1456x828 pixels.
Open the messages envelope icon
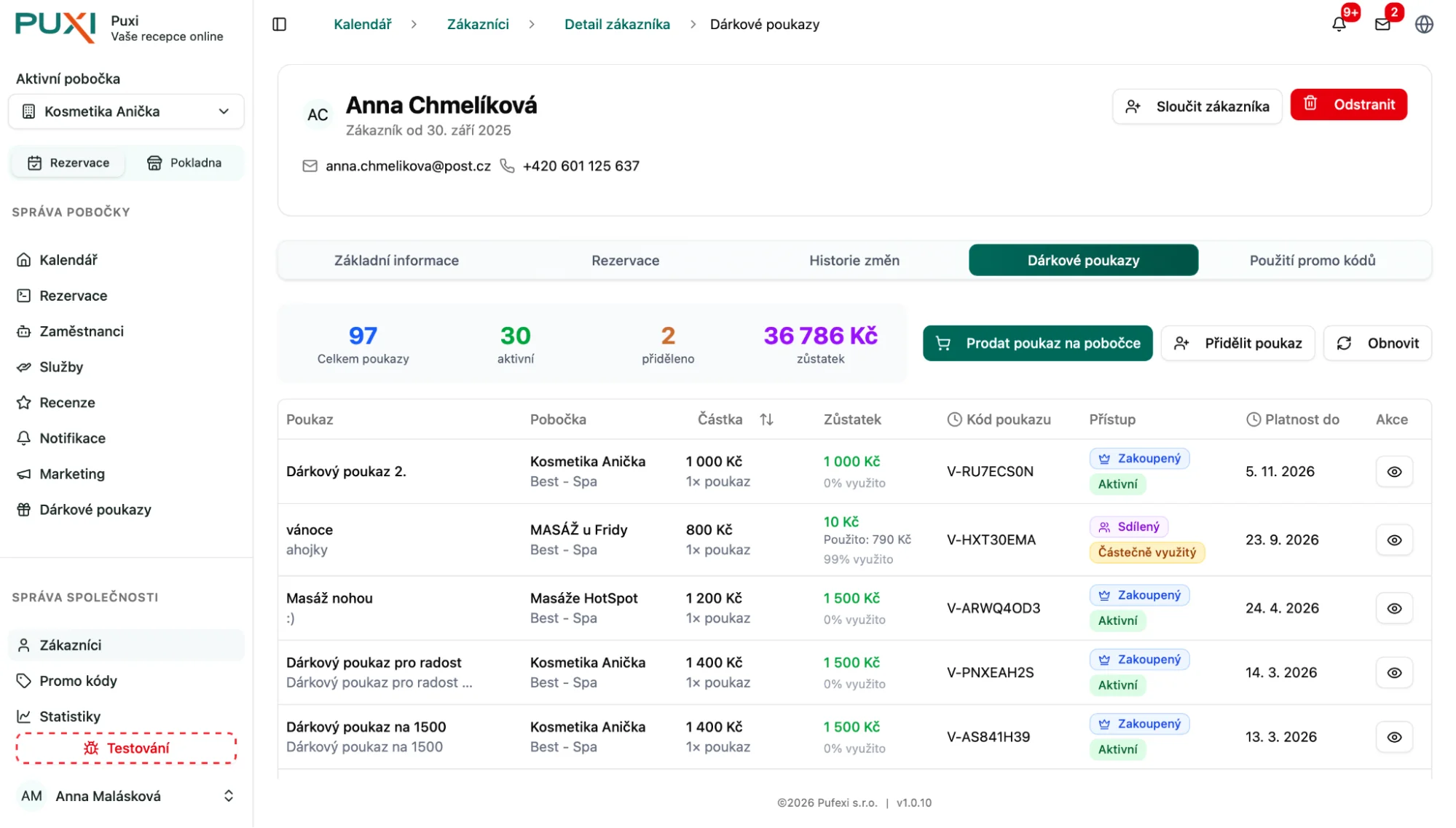point(1382,24)
